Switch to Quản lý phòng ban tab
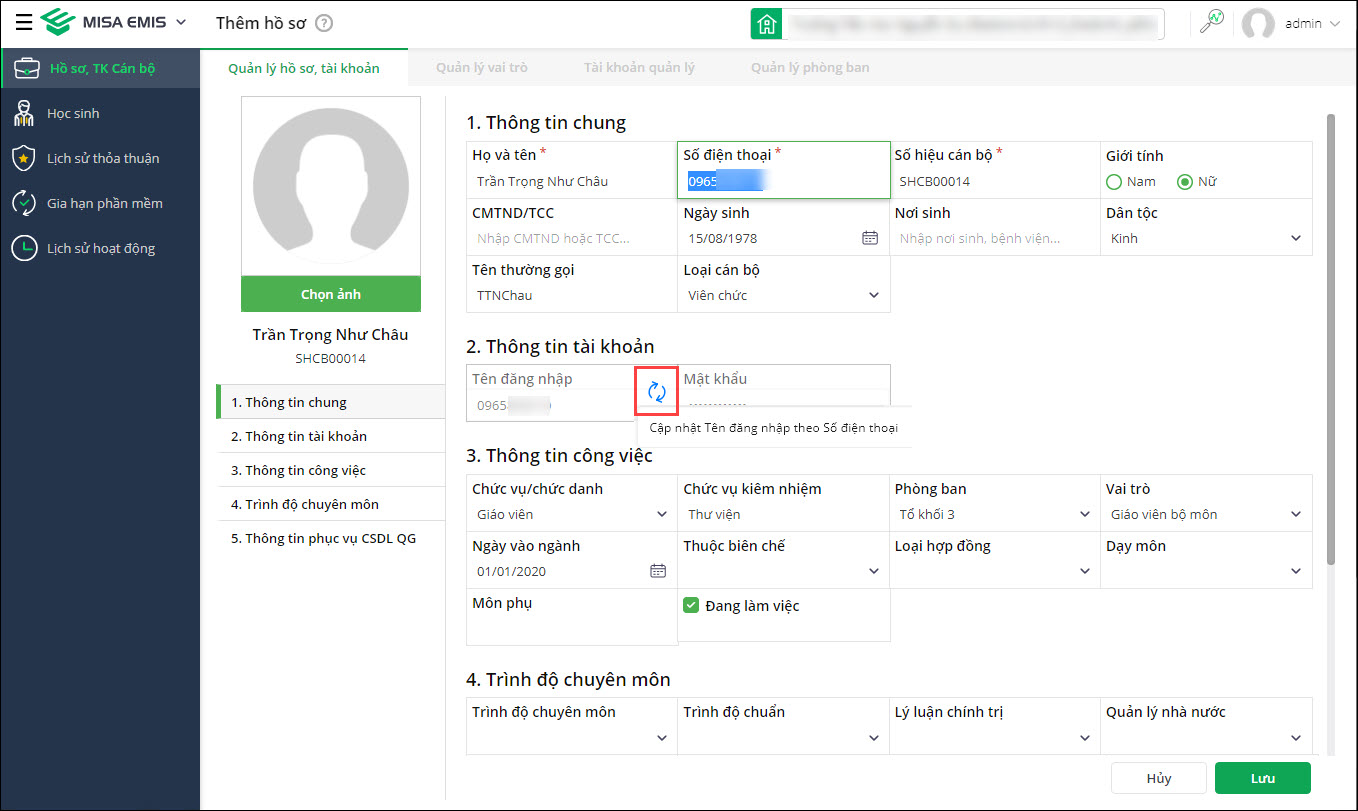Image resolution: width=1358 pixels, height=811 pixels. click(810, 68)
